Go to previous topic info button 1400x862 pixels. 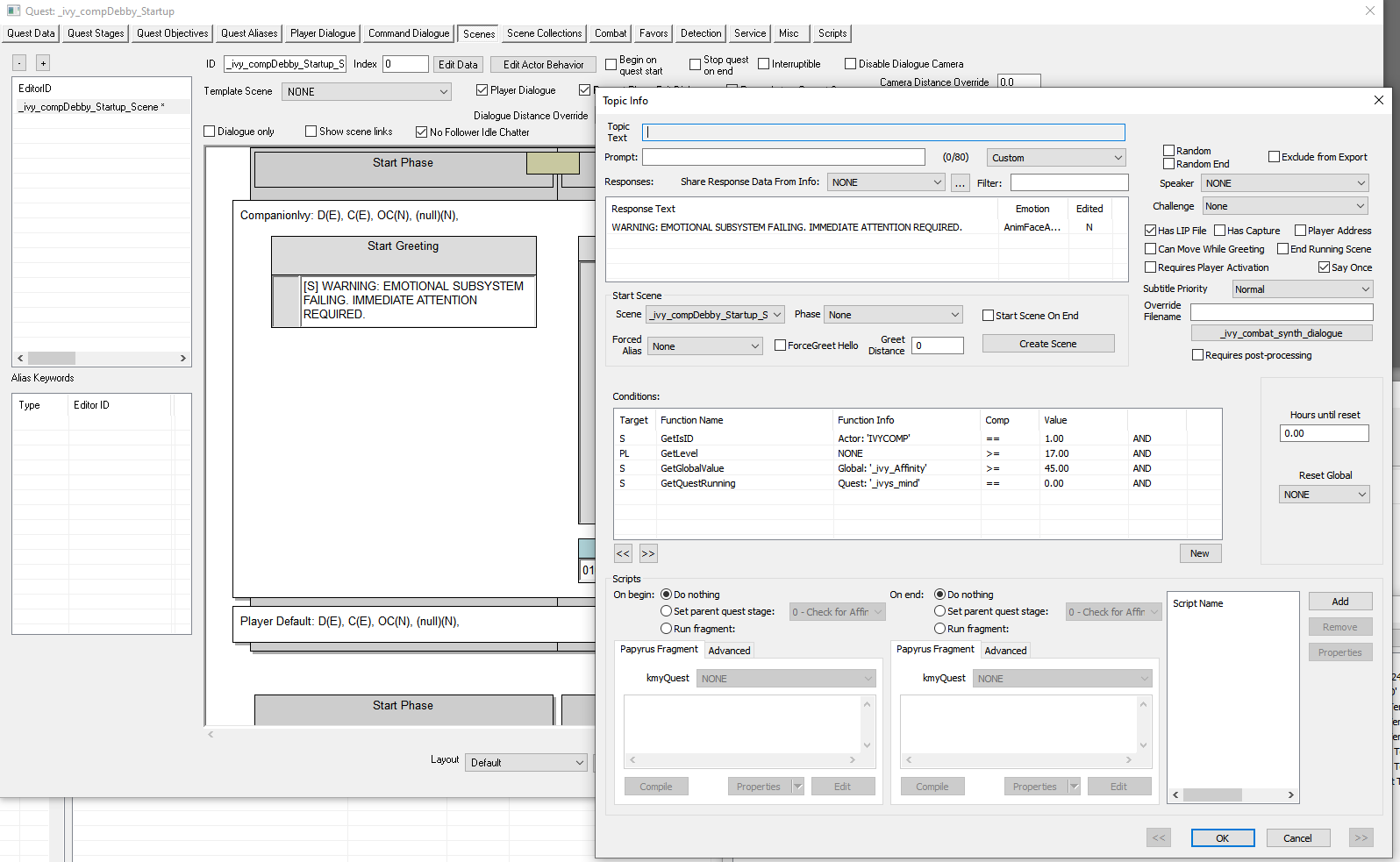tap(1159, 837)
